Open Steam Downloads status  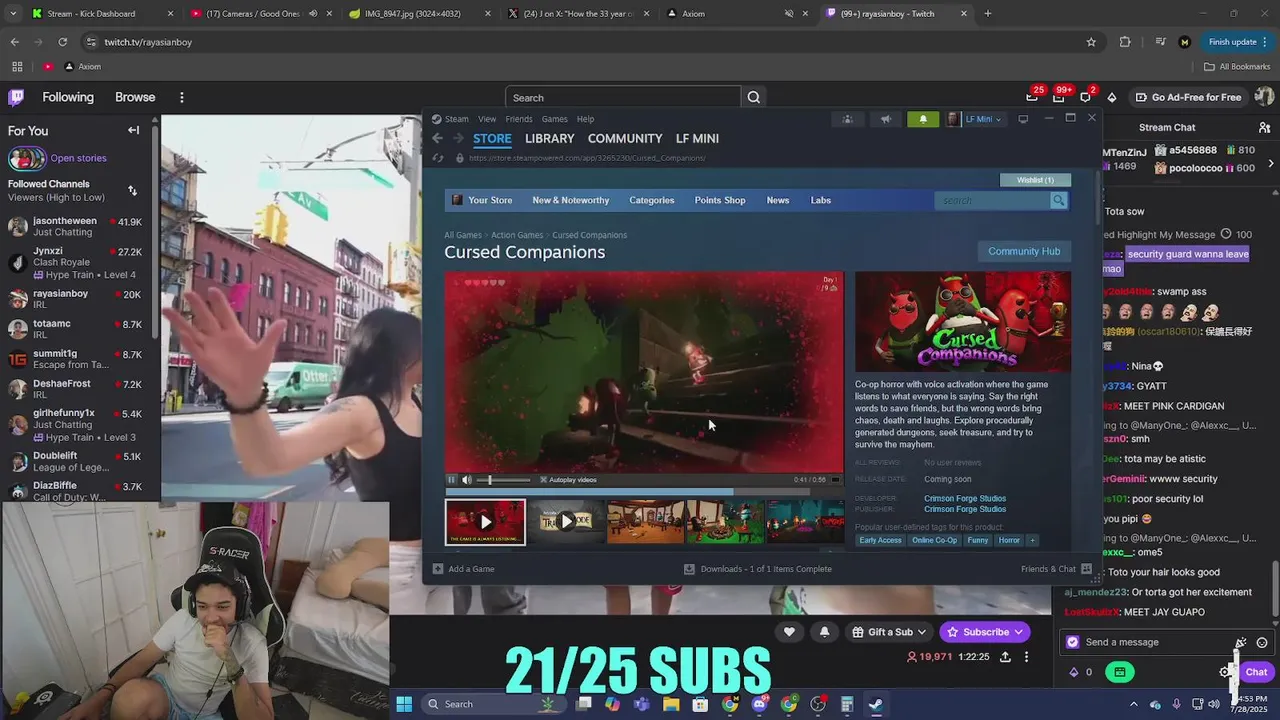pyautogui.click(x=758, y=569)
